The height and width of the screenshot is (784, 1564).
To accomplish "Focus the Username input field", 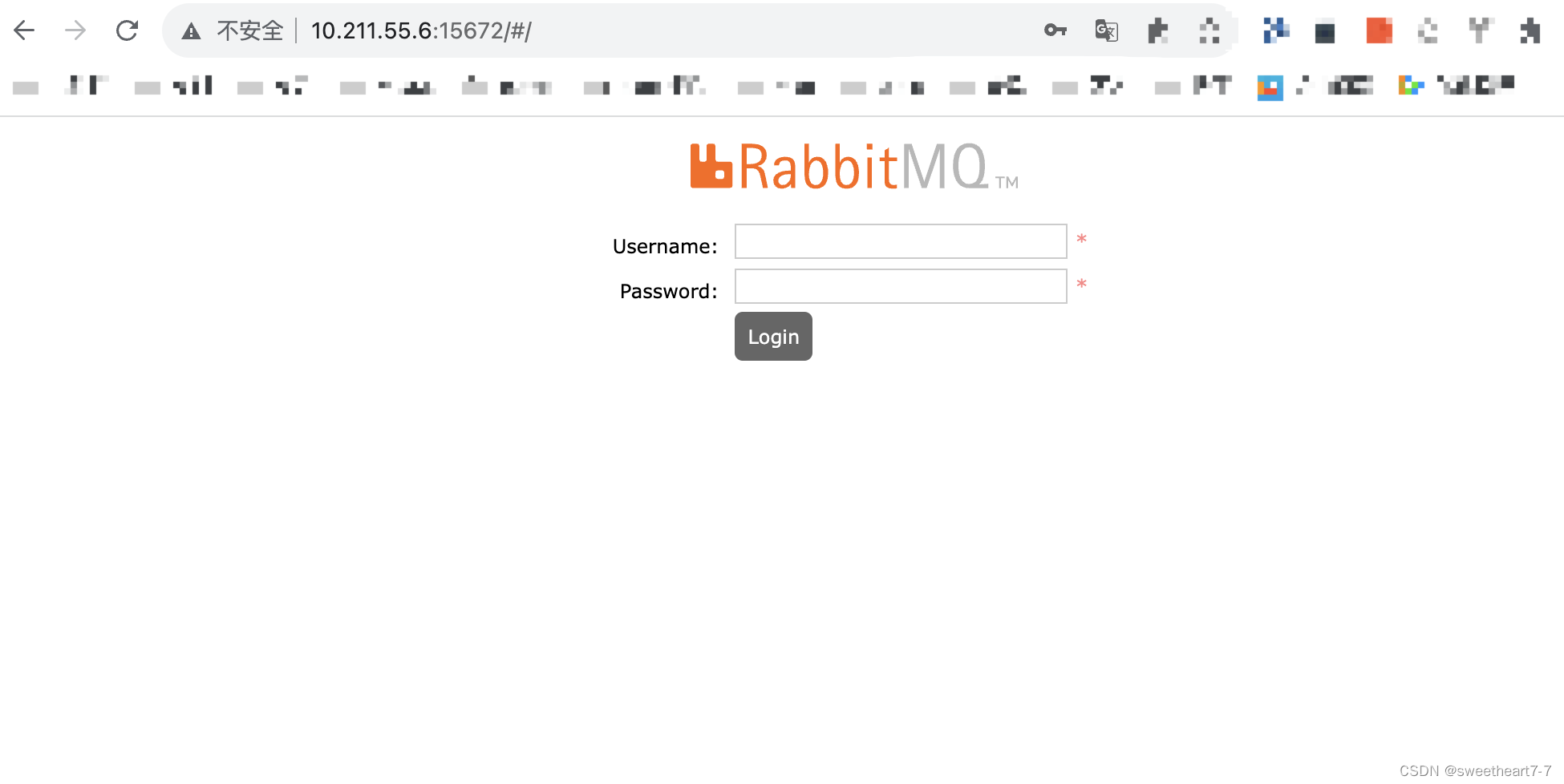I will point(901,241).
